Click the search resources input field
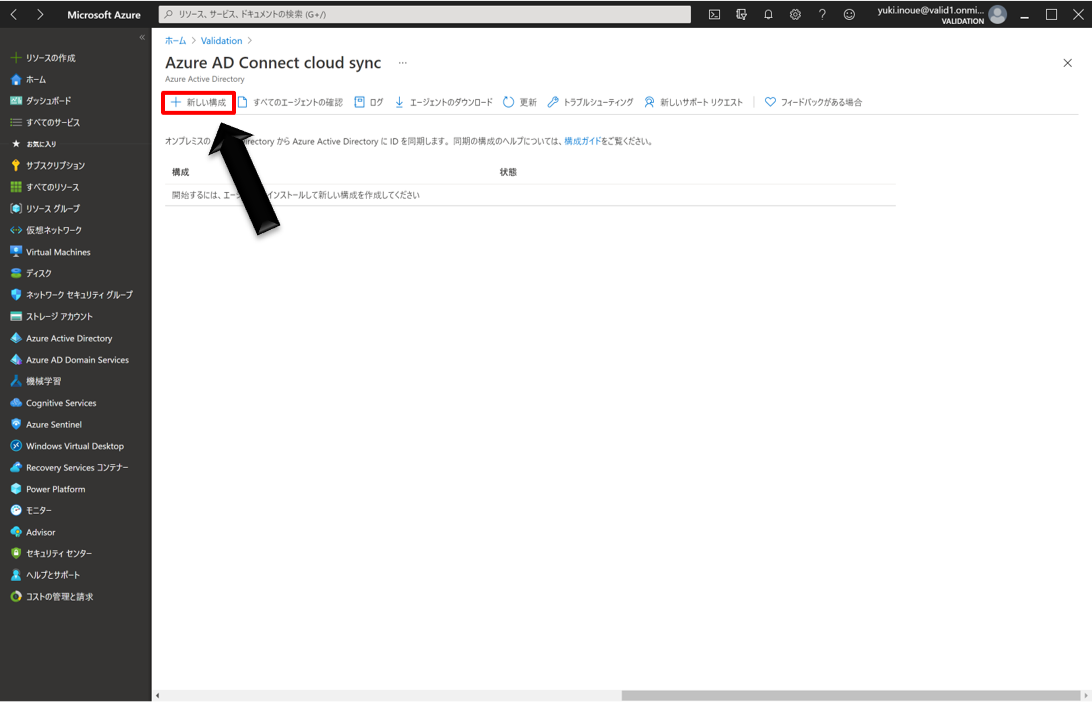Image resolution: width=1092 pixels, height=702 pixels. click(x=425, y=15)
